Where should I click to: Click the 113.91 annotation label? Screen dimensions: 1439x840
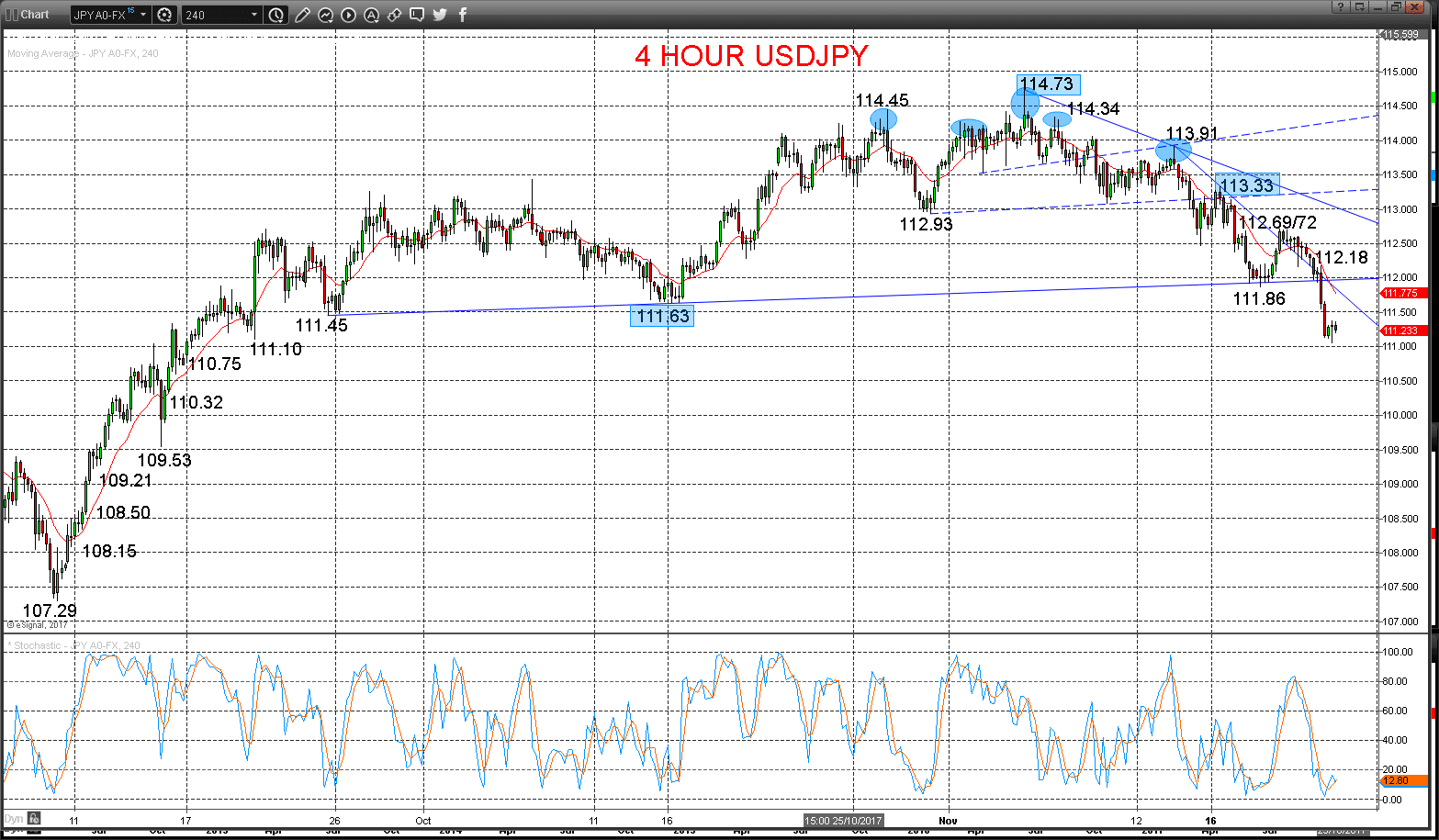pyautogui.click(x=1192, y=133)
